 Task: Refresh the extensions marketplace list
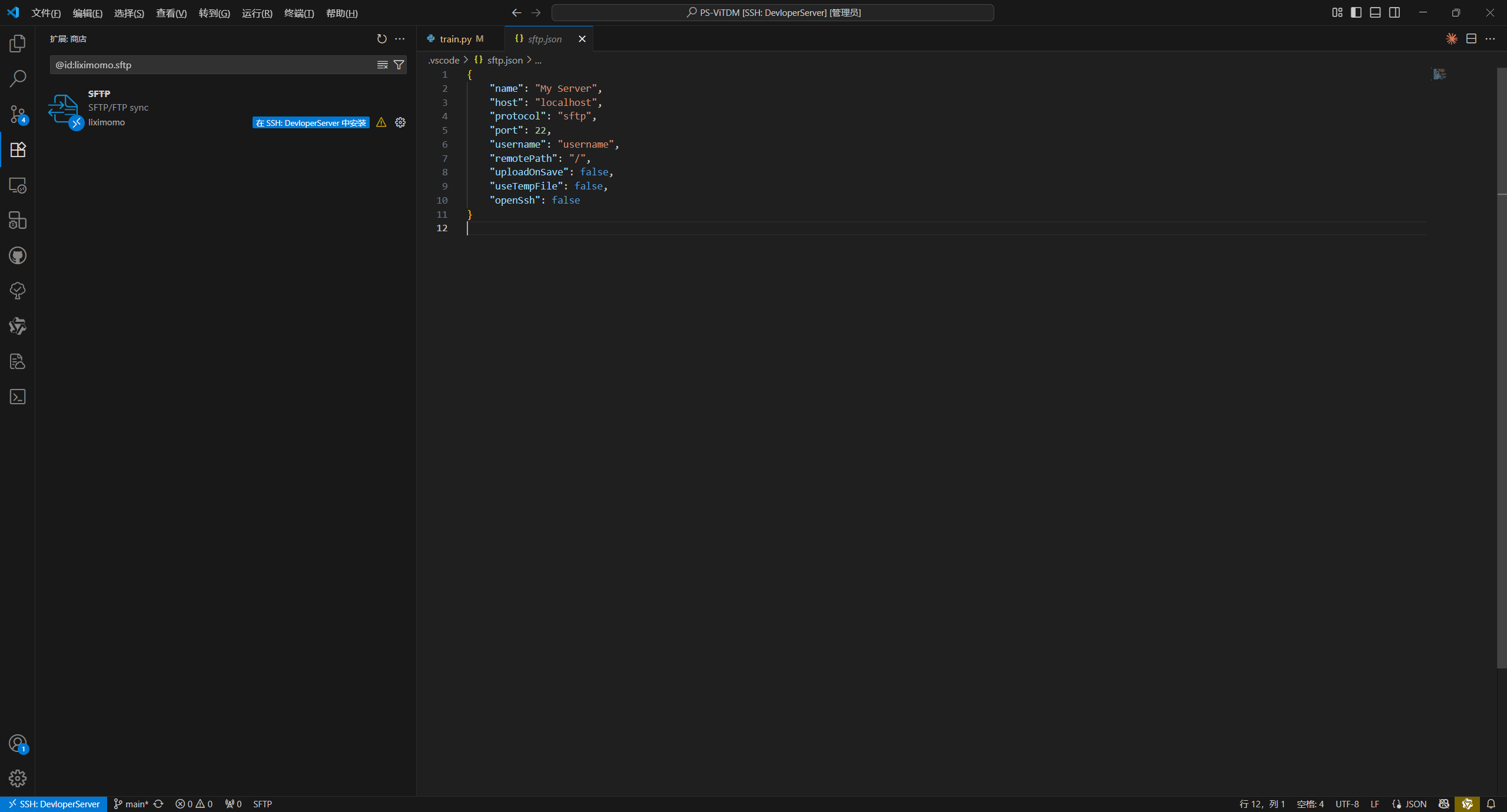point(382,39)
